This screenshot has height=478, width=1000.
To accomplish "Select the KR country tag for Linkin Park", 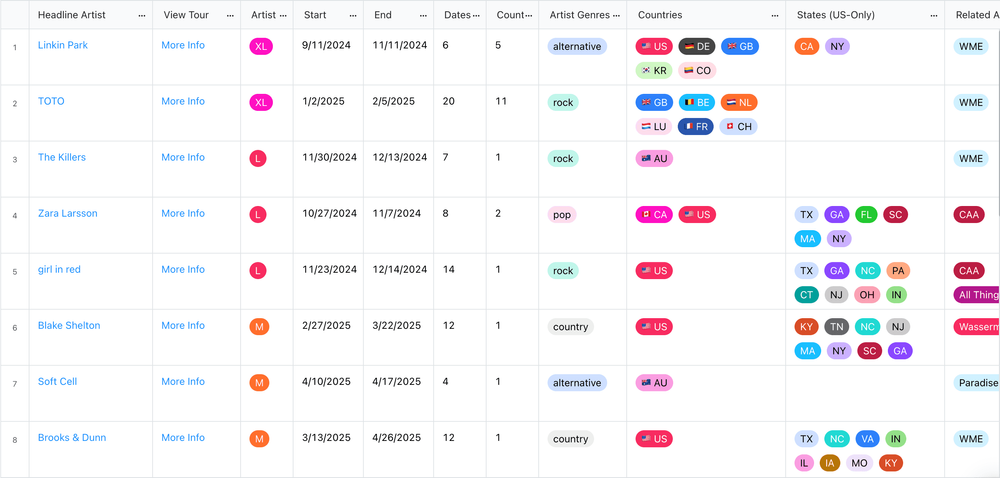I will coord(654,71).
